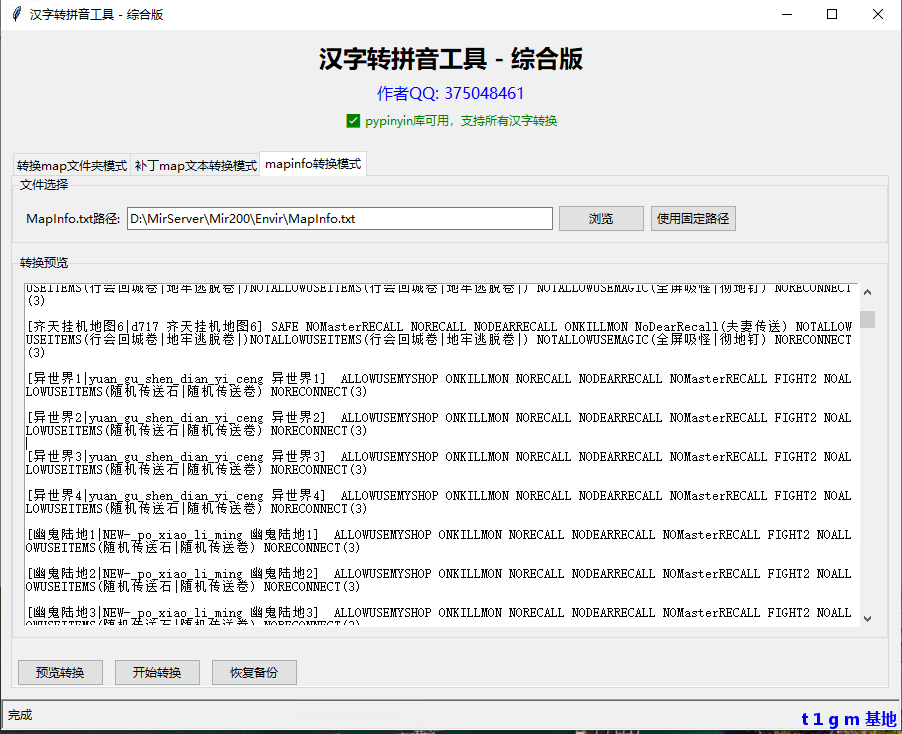This screenshot has height=734, width=902.
Task: Click the 完成 status bar text
Action: pyautogui.click(x=20, y=715)
